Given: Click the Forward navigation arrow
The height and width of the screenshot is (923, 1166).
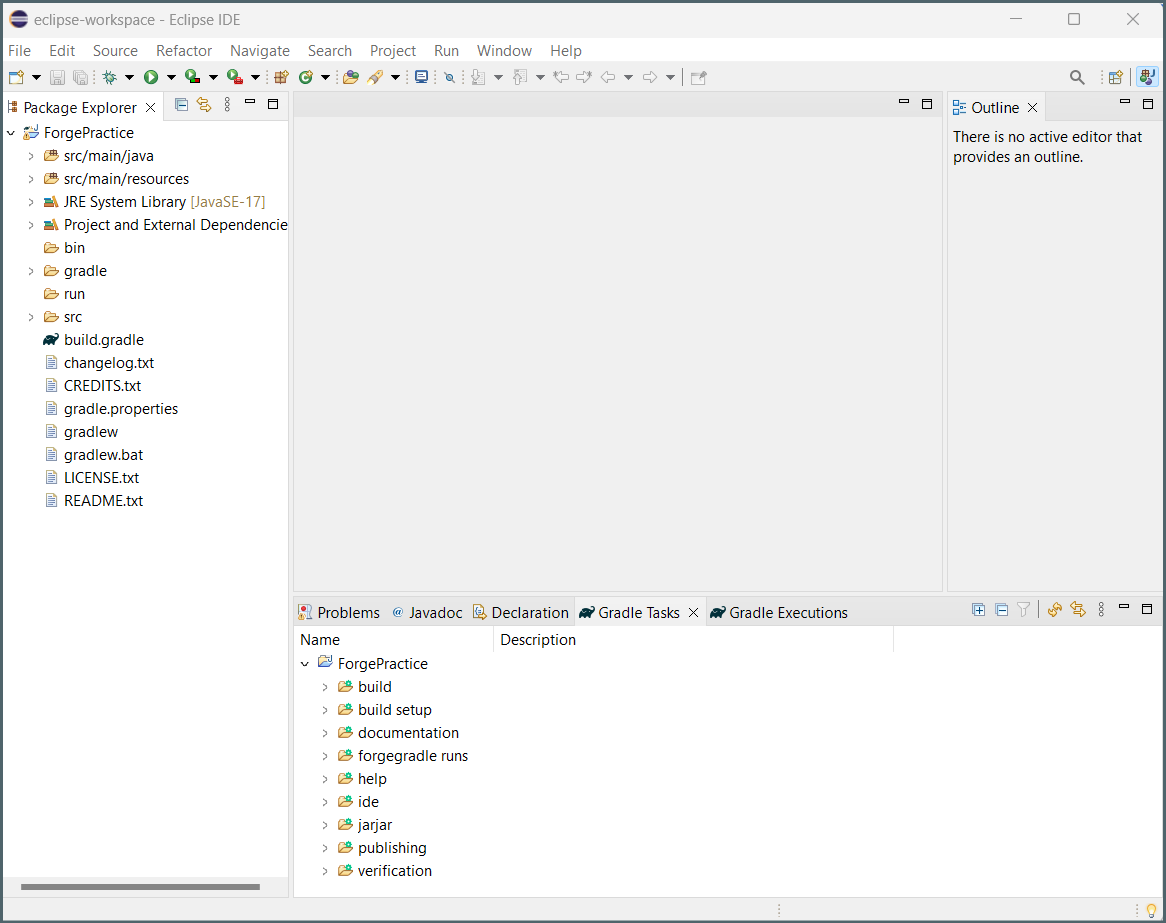Looking at the screenshot, I should 650,77.
